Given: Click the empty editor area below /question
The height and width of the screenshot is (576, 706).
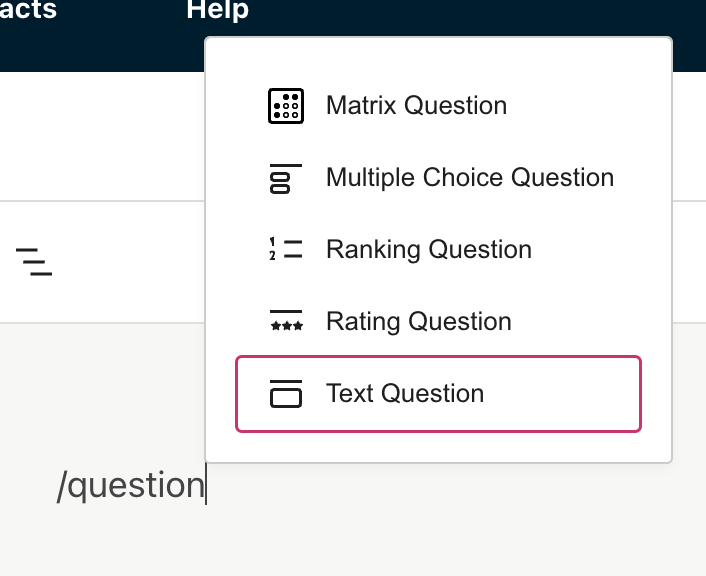Looking at the screenshot, I should click(300, 535).
